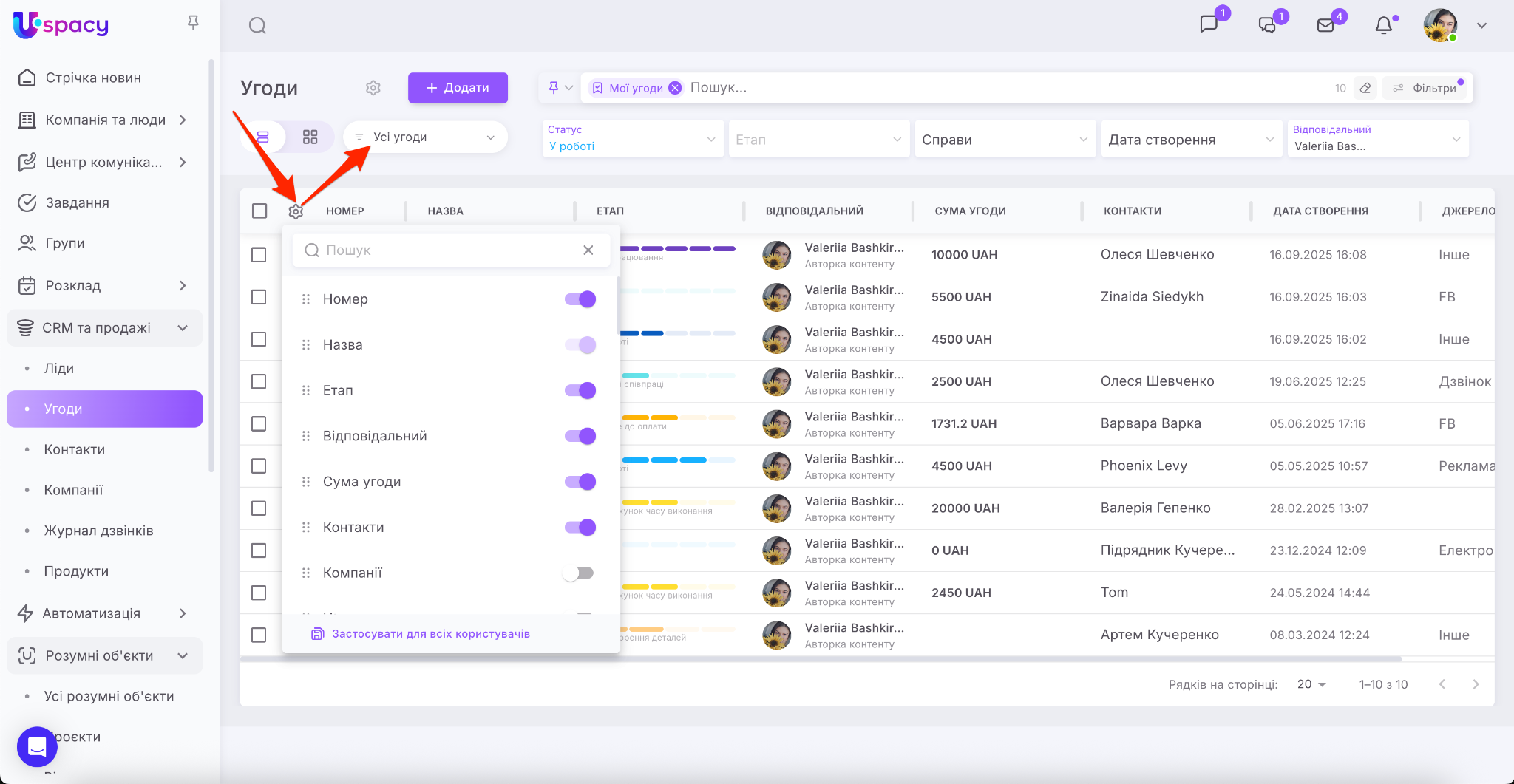The image size is (1514, 784).
Task: Open Контакти in the sidebar
Action: point(75,449)
